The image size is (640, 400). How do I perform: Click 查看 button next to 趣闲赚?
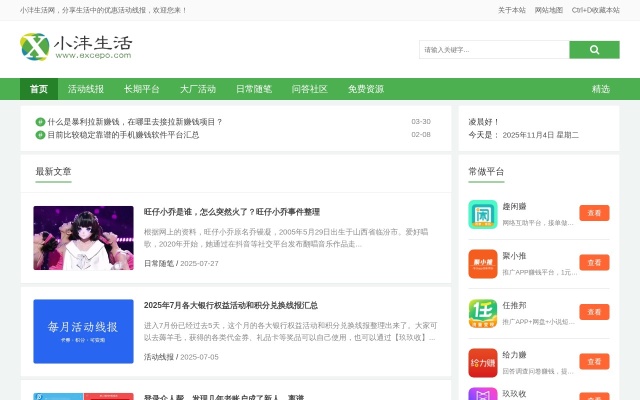coord(594,213)
